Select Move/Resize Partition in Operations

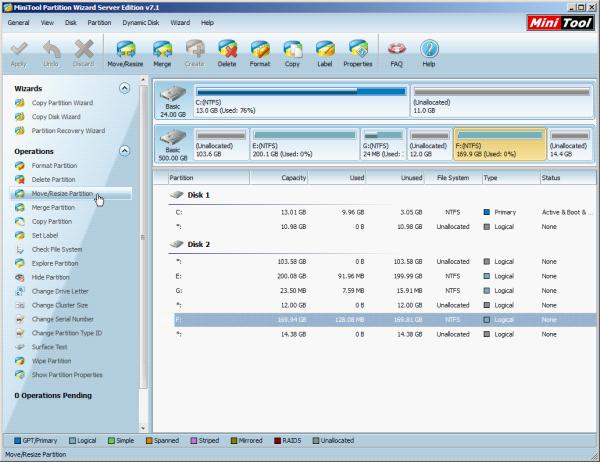click(x=71, y=194)
